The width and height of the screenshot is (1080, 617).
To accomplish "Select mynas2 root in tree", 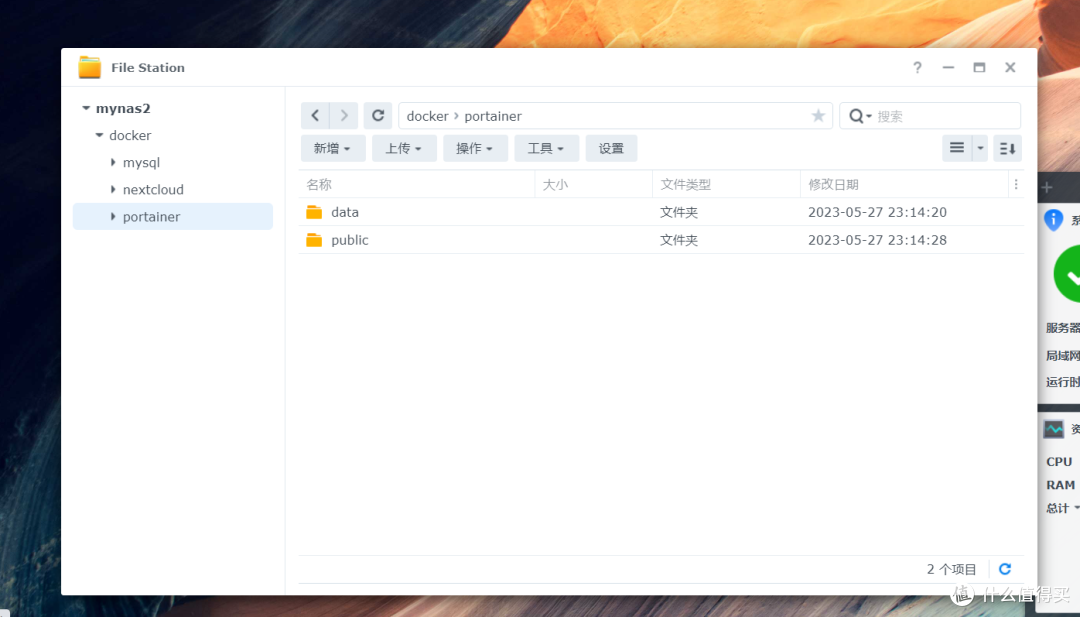I will [x=123, y=108].
